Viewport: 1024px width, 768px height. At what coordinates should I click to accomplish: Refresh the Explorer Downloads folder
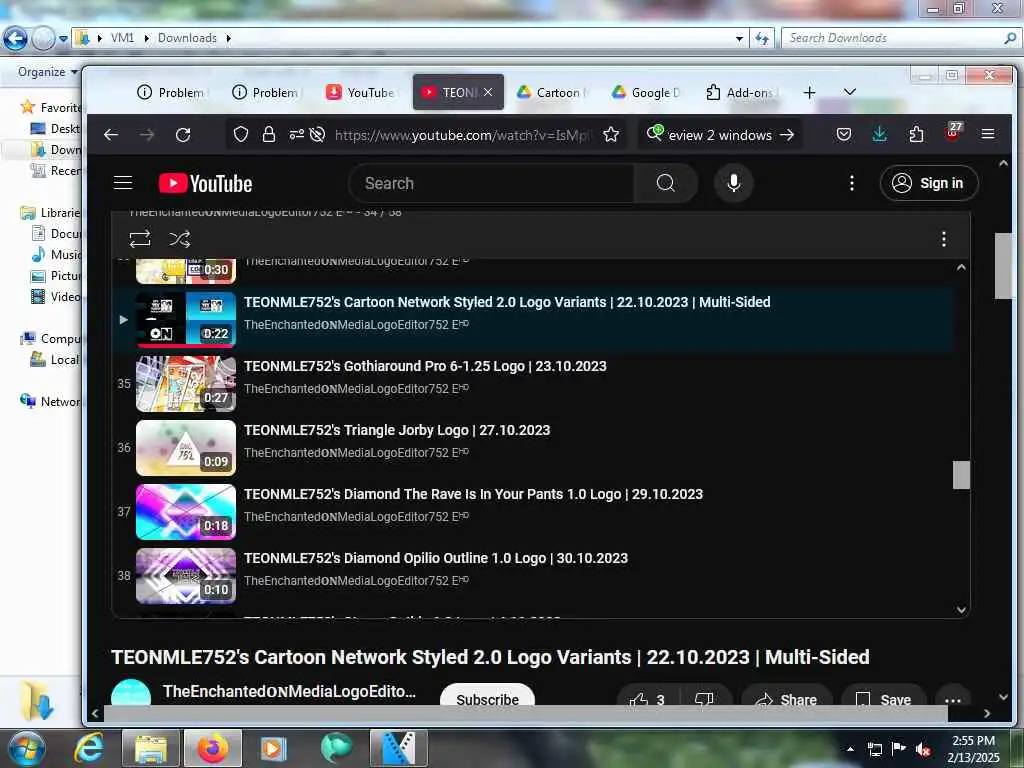pyautogui.click(x=761, y=39)
